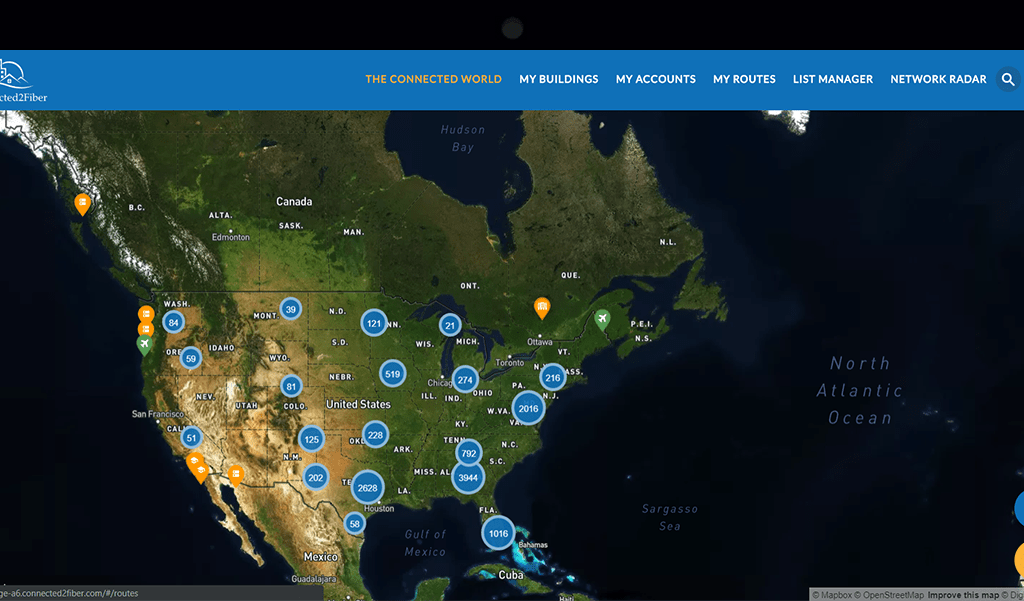Switch to Network Radar

pos(938,79)
